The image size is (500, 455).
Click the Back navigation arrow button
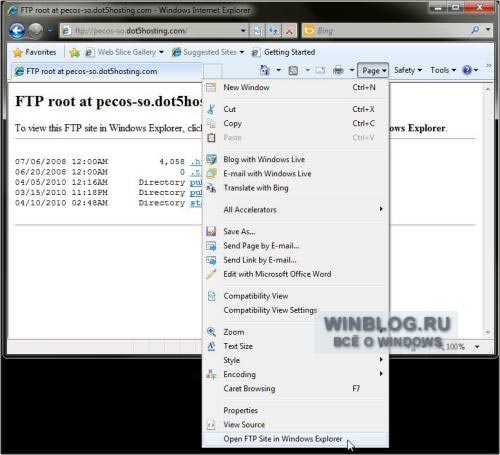click(x=17, y=31)
